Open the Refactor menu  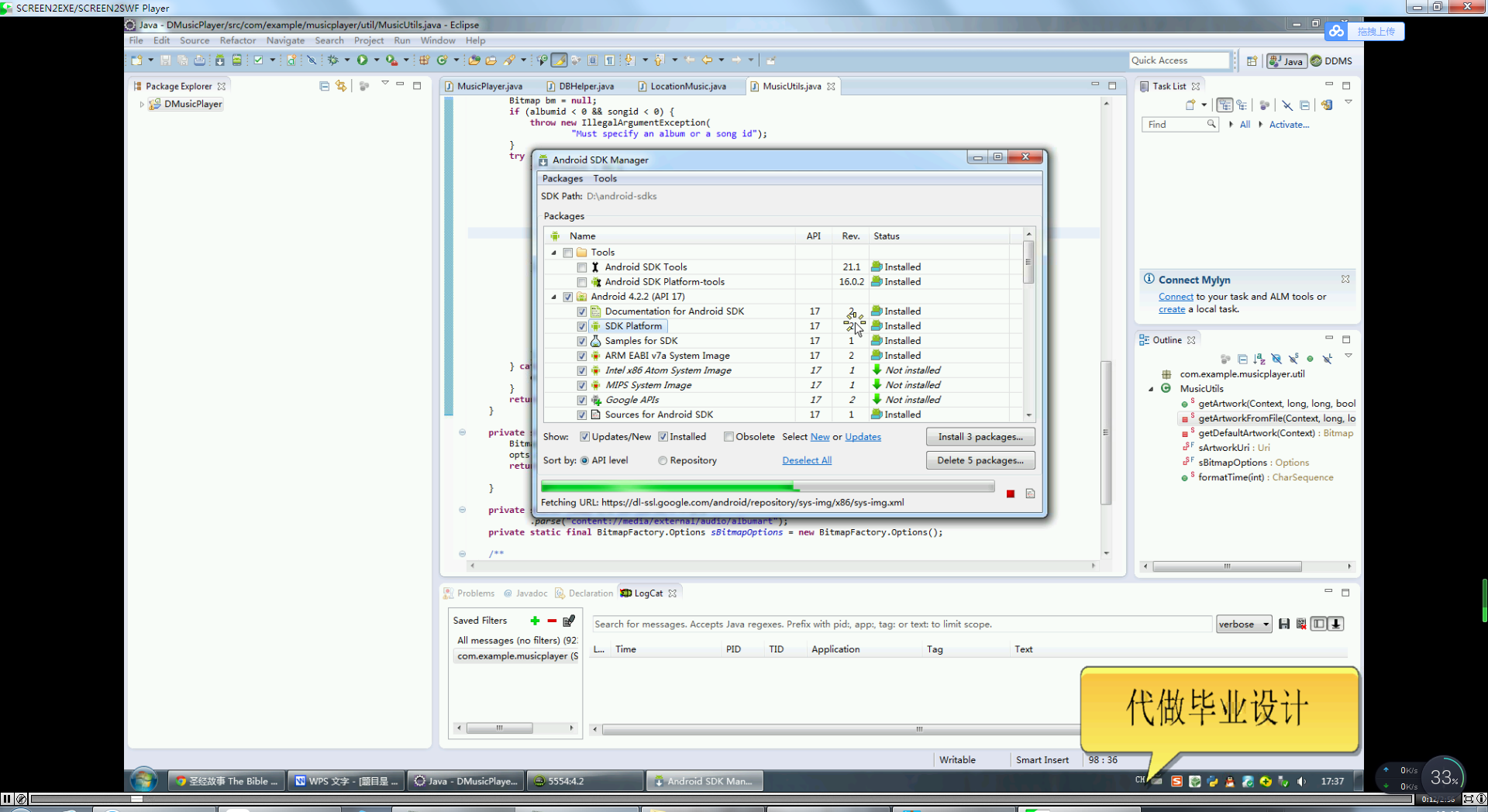(x=237, y=40)
